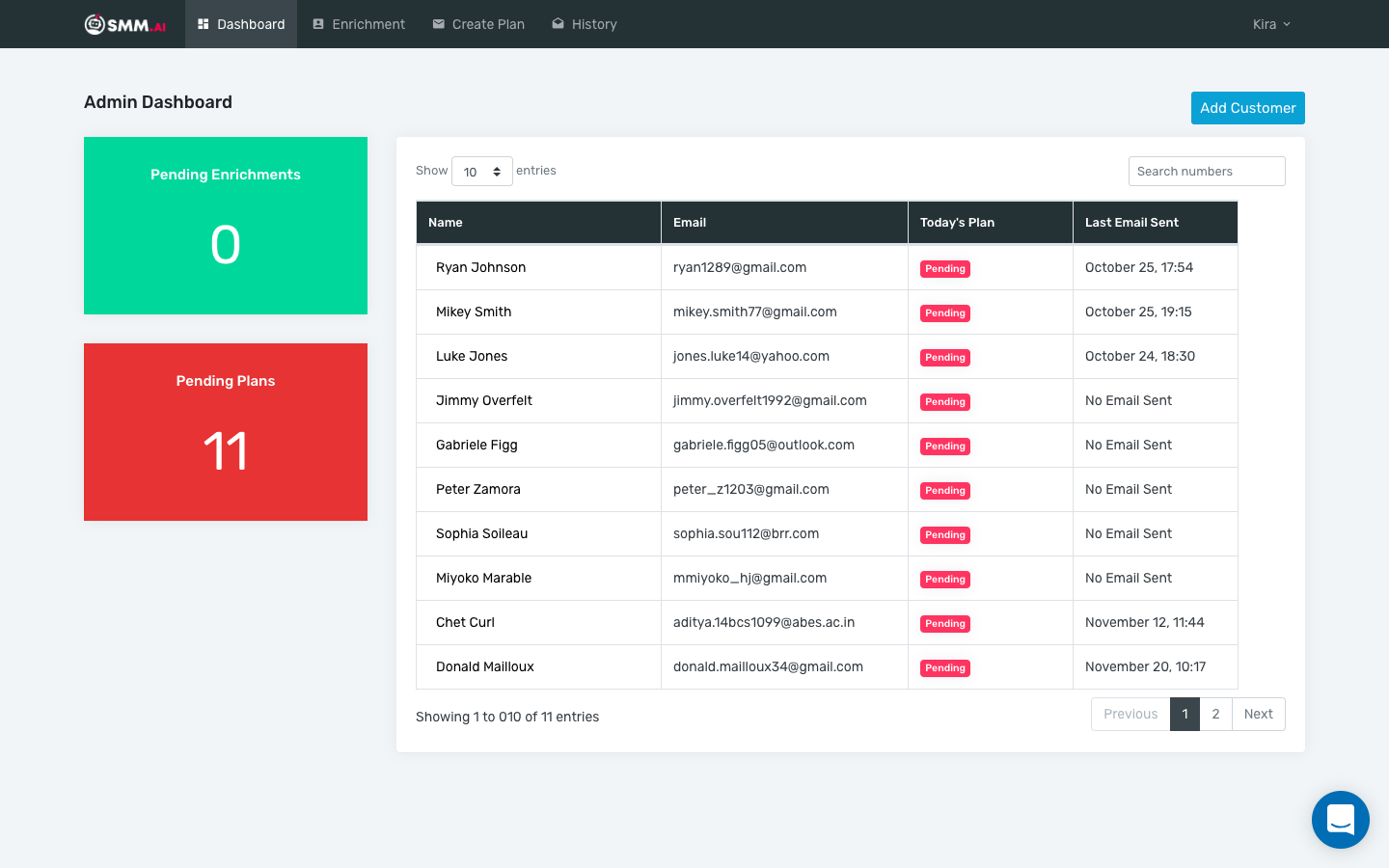Click email ryan1289@gmail.com

pos(740,267)
